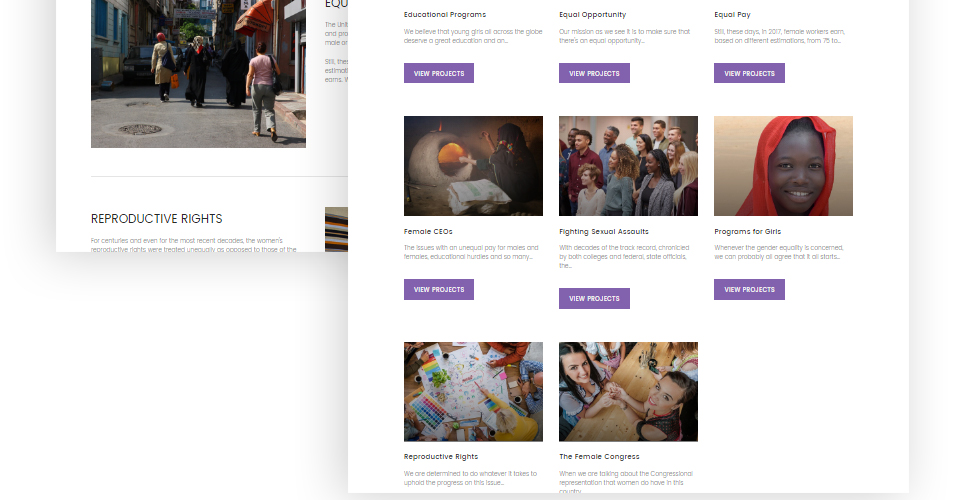Click the Programs for Girls title

pos(748,232)
